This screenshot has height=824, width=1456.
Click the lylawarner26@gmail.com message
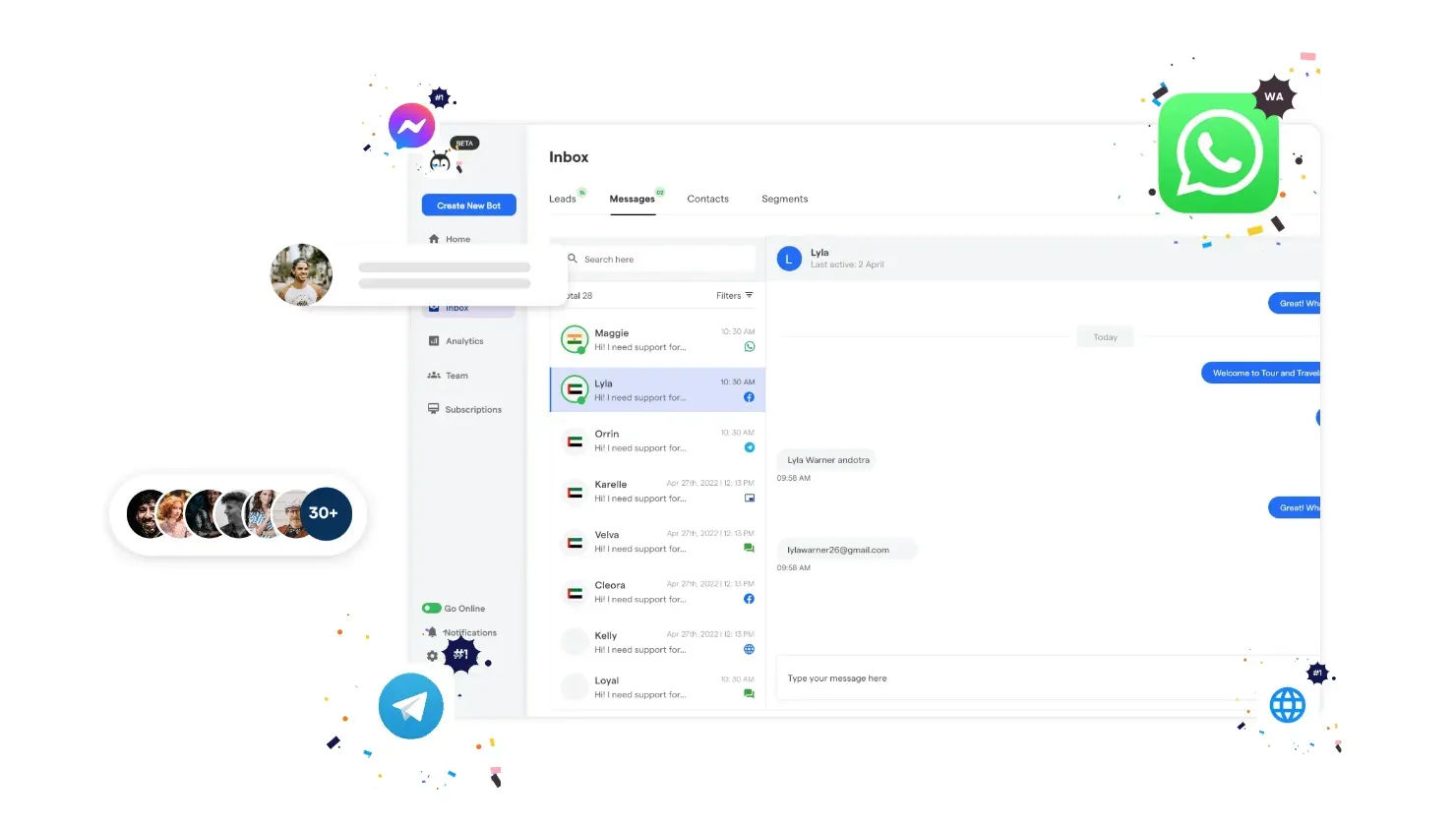pos(846,550)
